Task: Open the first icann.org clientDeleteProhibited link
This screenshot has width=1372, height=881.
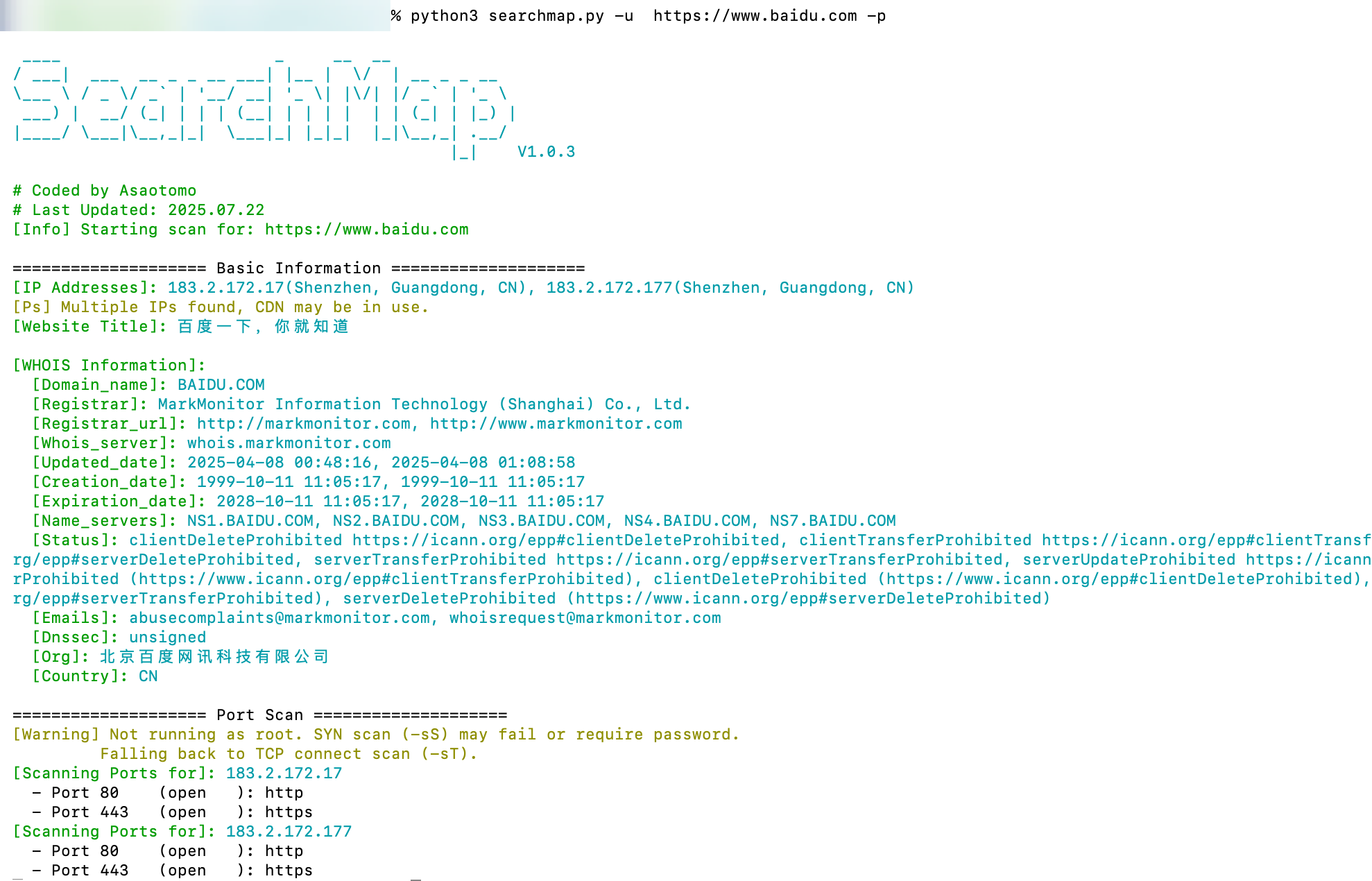Action: pyautogui.click(x=566, y=540)
